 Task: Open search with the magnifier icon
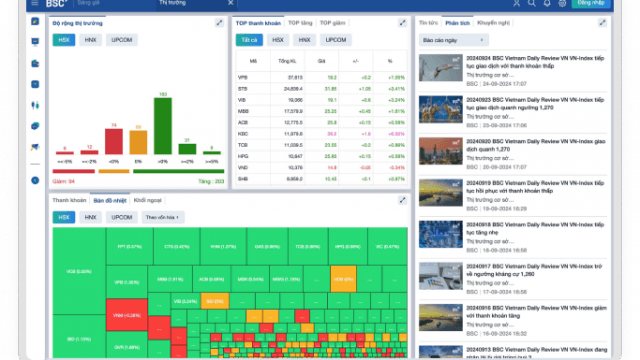(532, 3)
